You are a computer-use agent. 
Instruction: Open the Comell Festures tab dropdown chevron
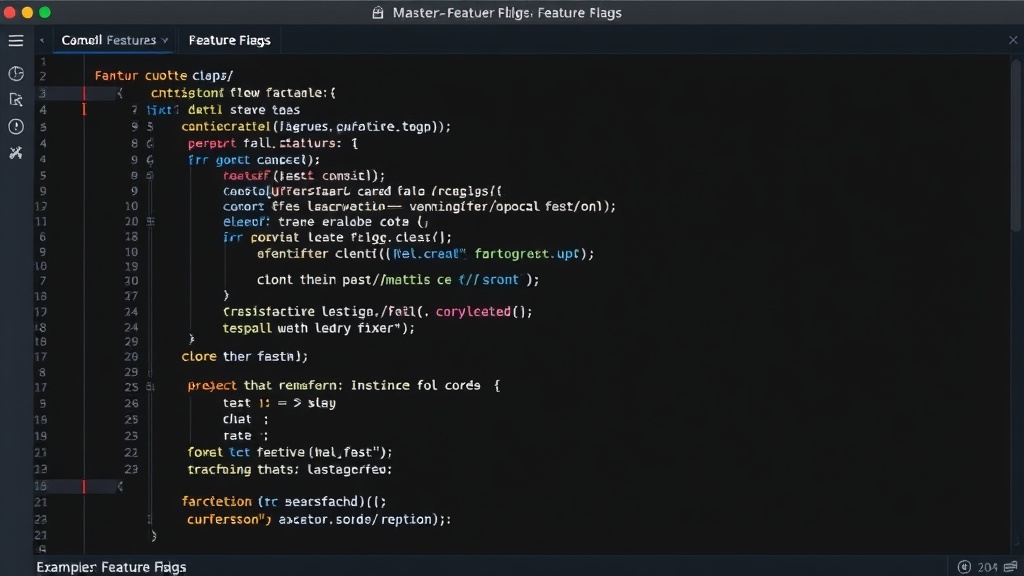165,40
